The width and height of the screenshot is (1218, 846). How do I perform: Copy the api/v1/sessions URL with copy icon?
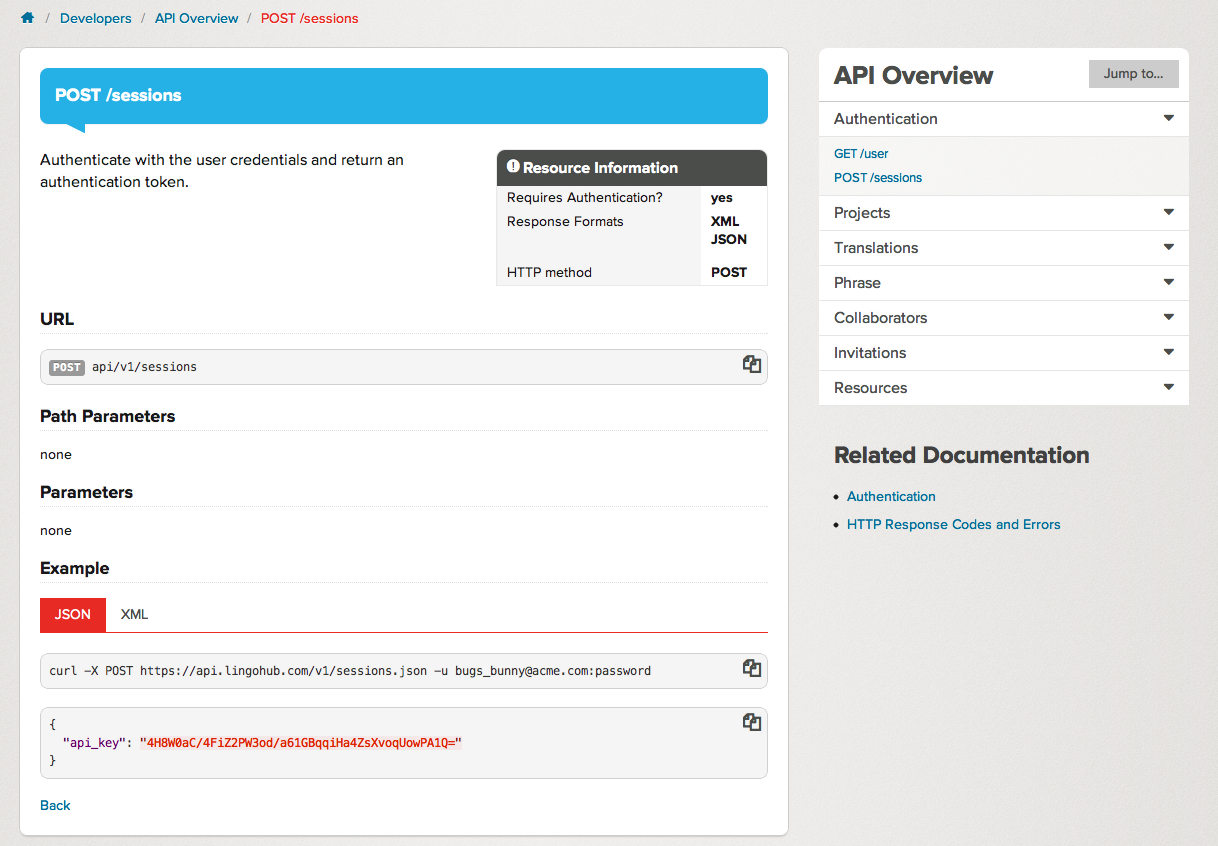752,365
